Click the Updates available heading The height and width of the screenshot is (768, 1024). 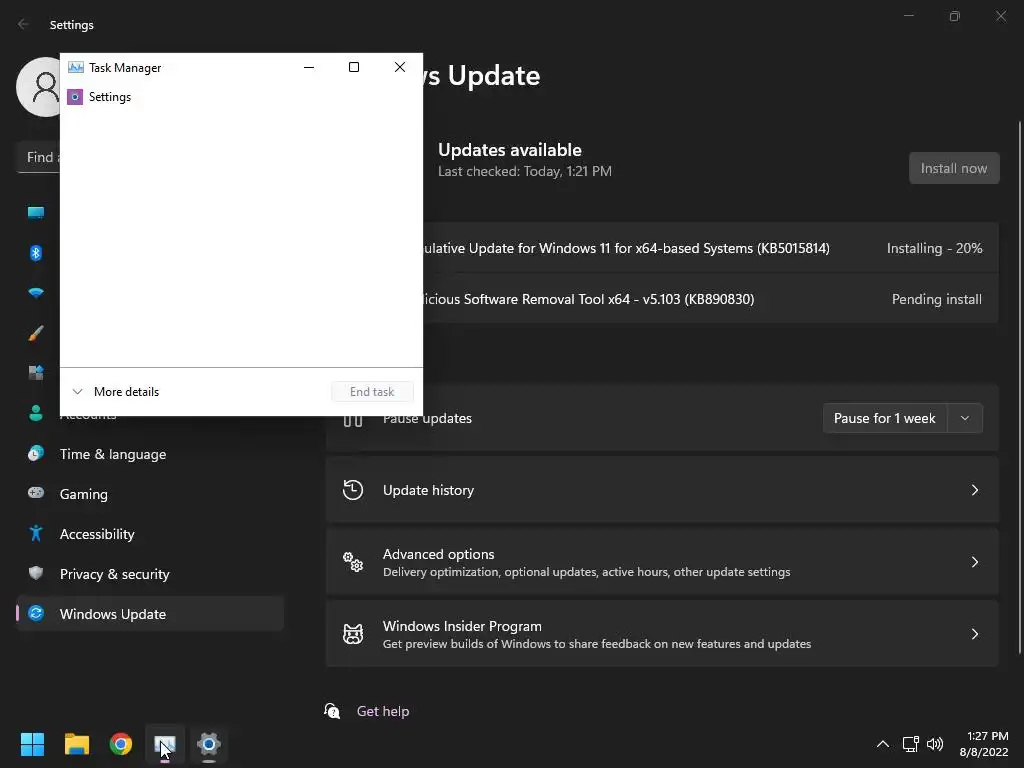(509, 150)
